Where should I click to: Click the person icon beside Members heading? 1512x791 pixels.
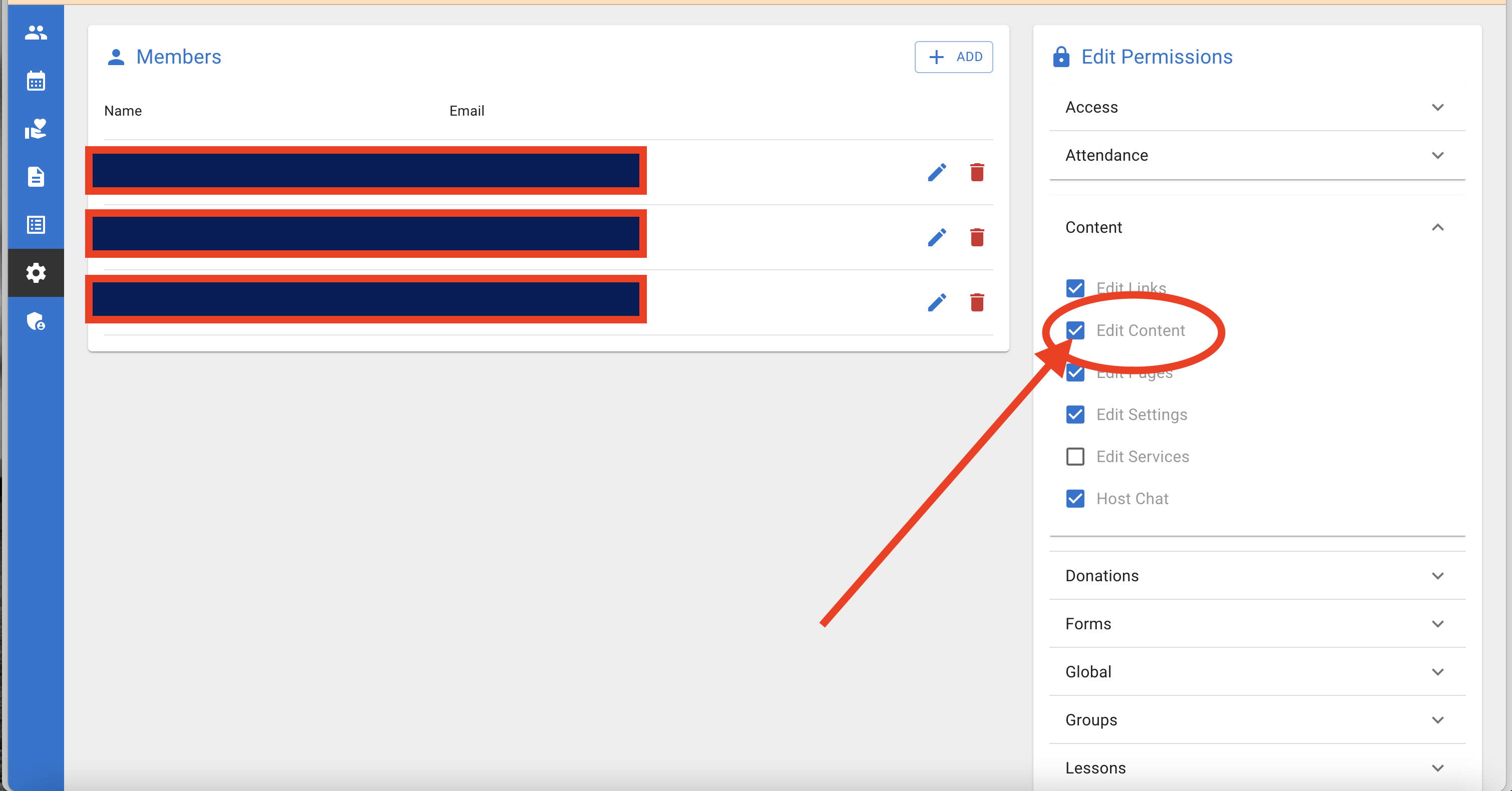pyautogui.click(x=116, y=57)
